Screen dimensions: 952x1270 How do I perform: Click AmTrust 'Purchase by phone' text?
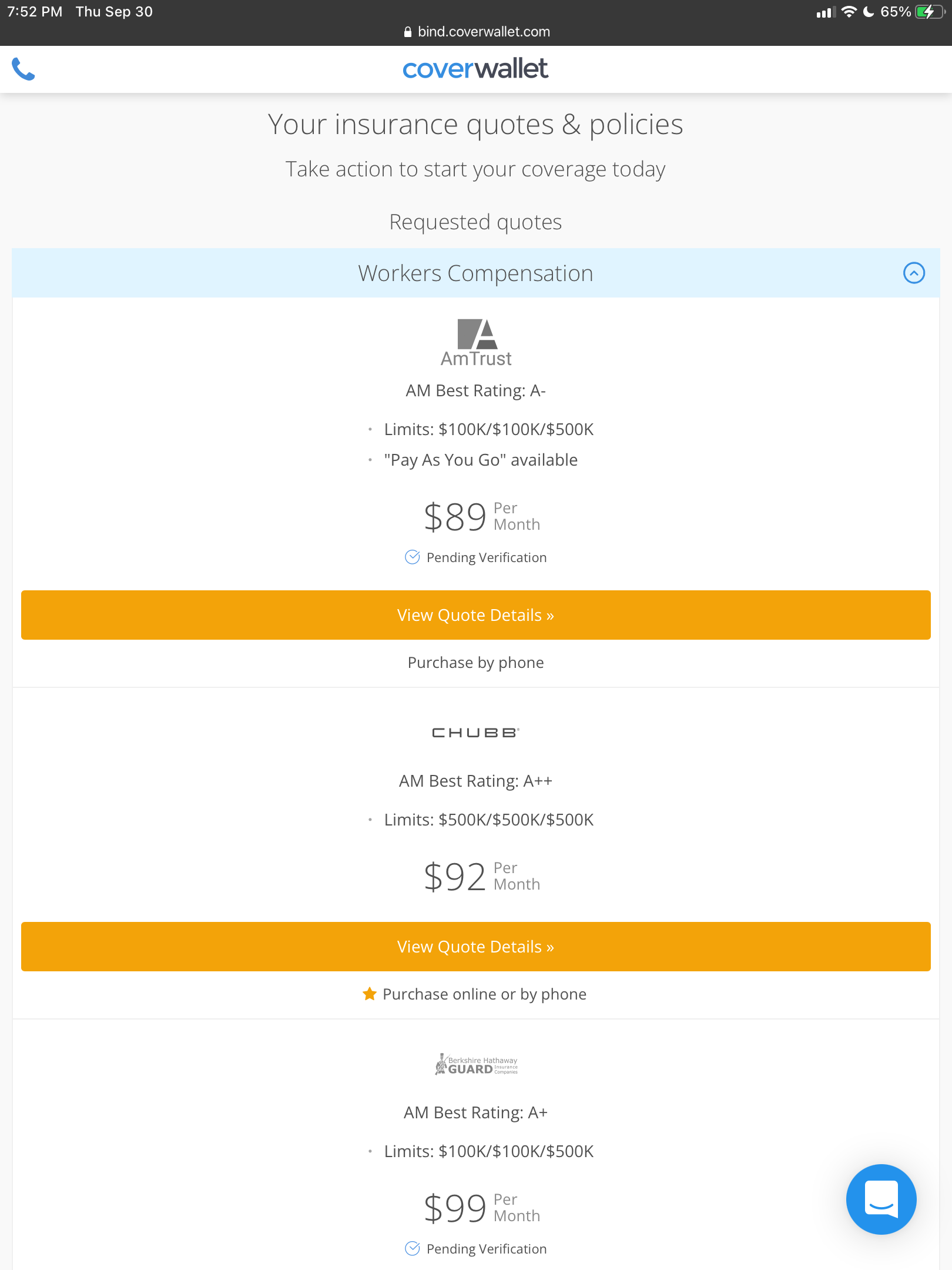tap(475, 663)
